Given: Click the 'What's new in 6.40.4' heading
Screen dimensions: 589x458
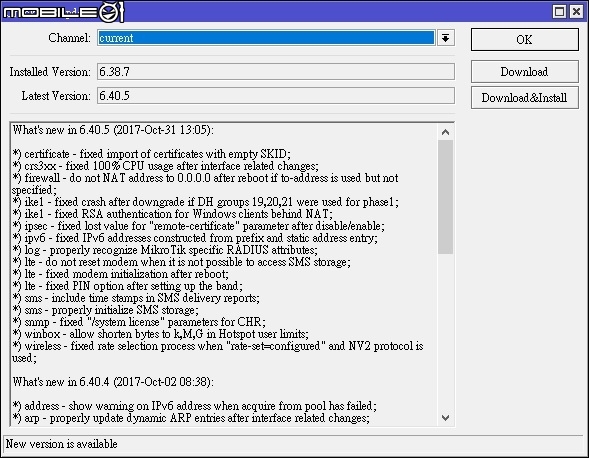Looking at the screenshot, I should click(x=113, y=382).
